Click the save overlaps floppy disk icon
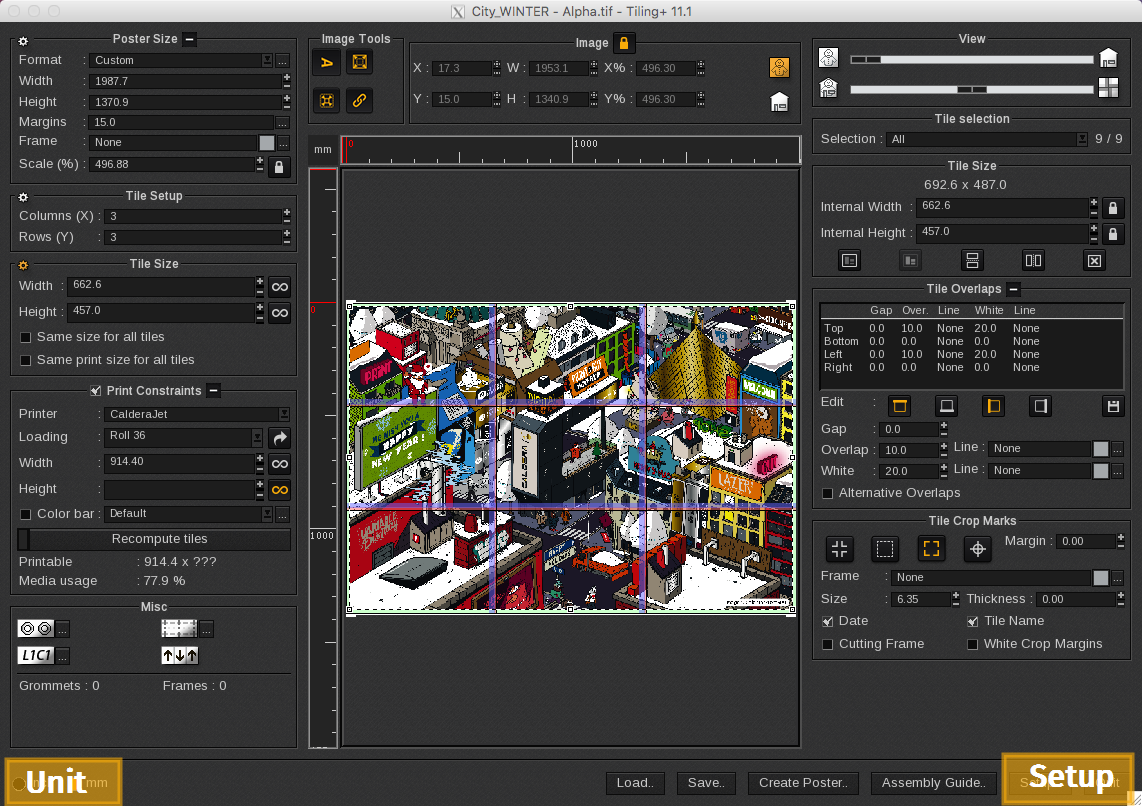Screen dimensions: 1142x806 click(1111, 405)
